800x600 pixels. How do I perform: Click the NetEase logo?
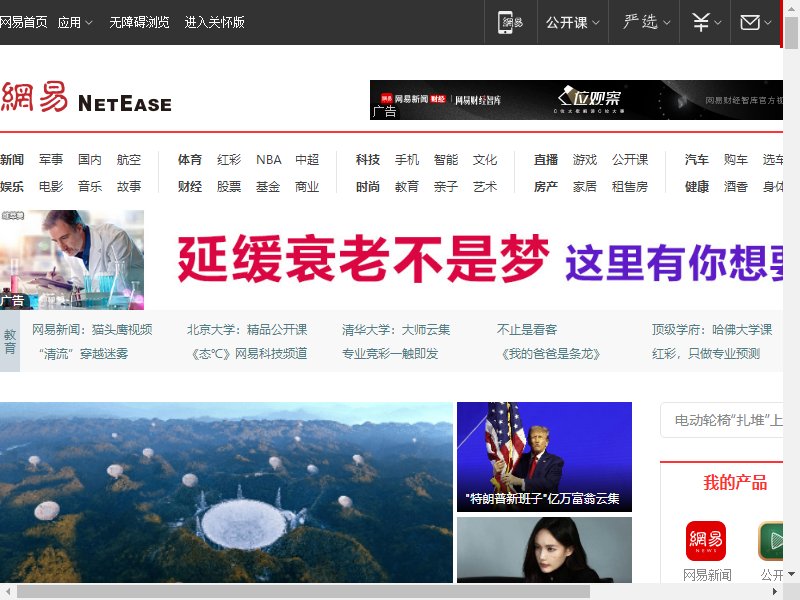pyautogui.click(x=86, y=97)
